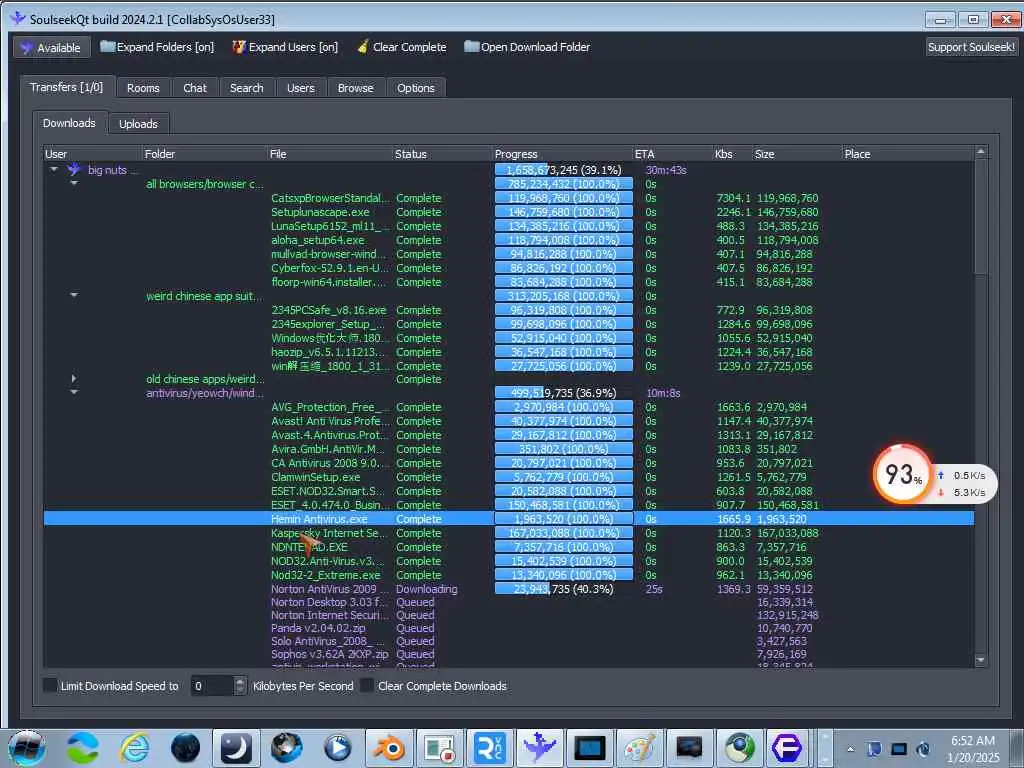Click the downloads list scroll up arrow
The image size is (1024, 768).
pos(980,152)
